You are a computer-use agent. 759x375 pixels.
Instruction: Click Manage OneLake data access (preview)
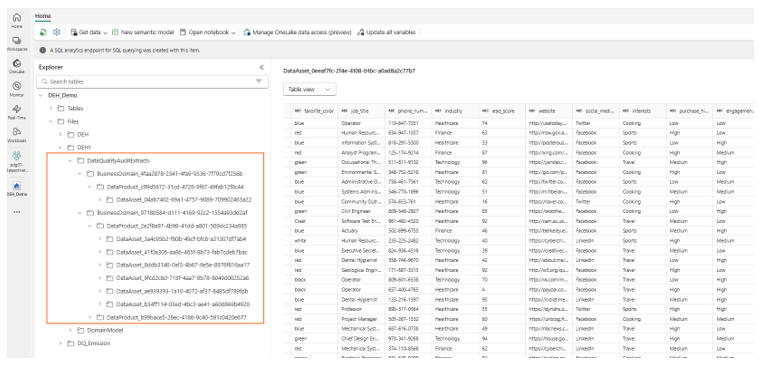coord(297,32)
